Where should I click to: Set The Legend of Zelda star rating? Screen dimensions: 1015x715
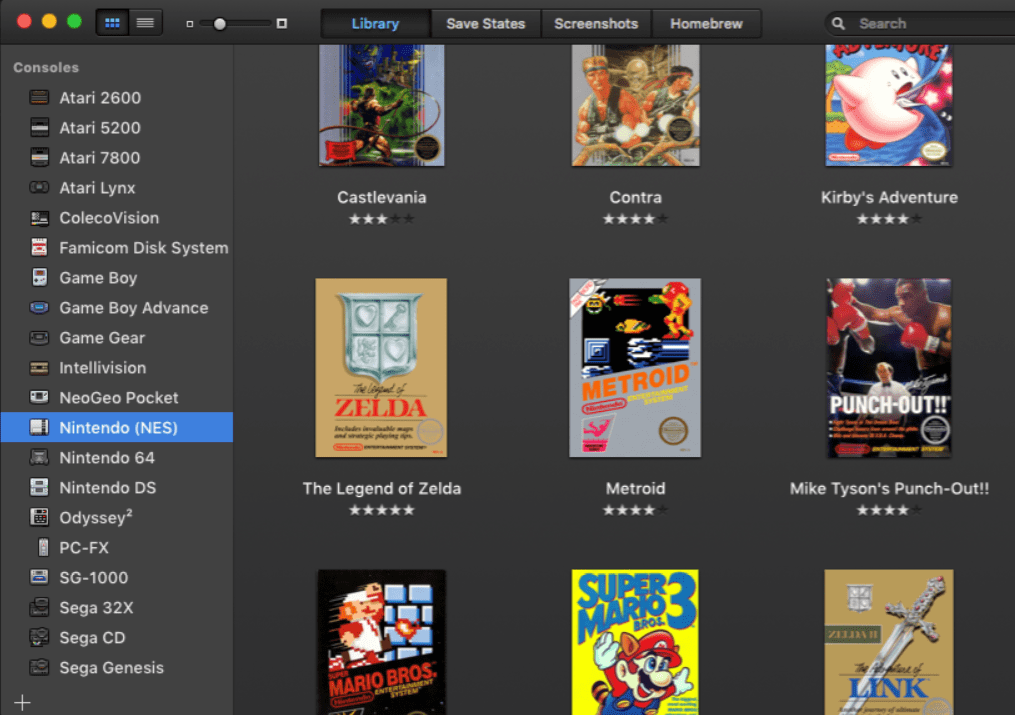[x=382, y=511]
